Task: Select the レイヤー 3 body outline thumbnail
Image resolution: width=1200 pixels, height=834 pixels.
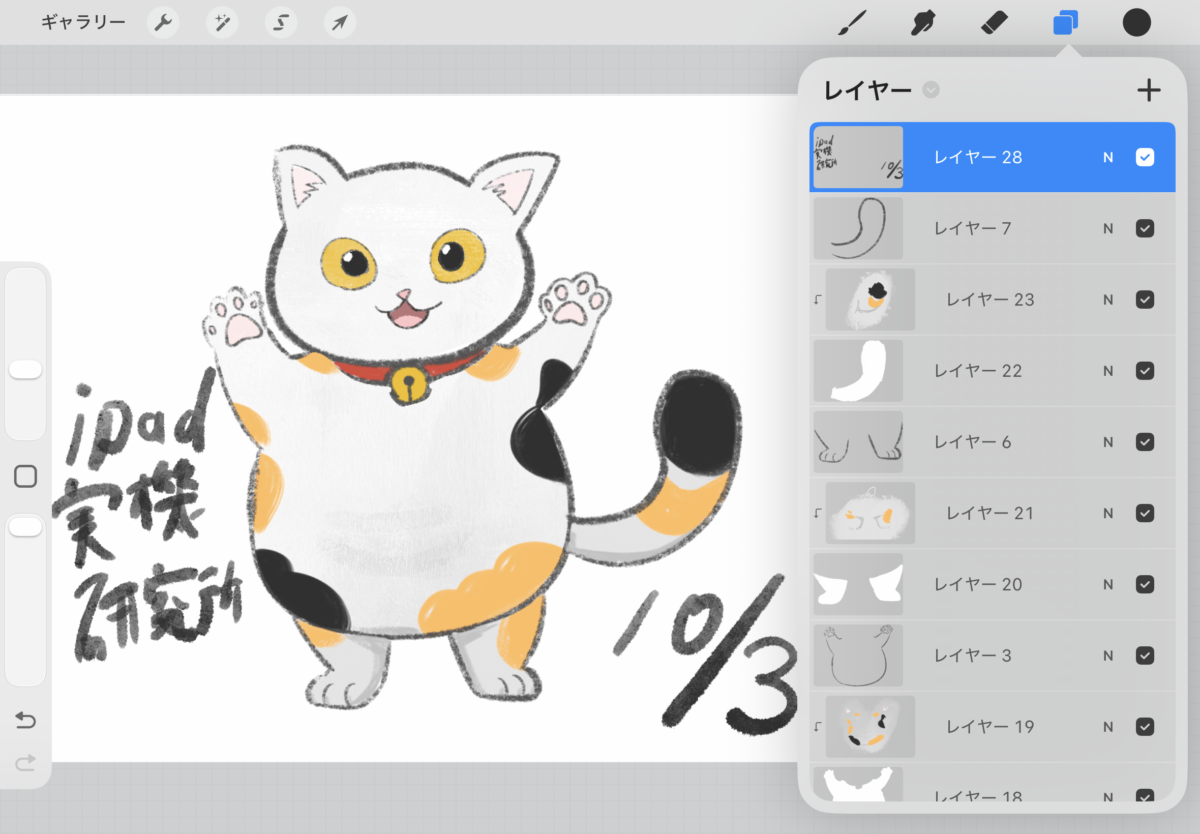Action: point(858,655)
